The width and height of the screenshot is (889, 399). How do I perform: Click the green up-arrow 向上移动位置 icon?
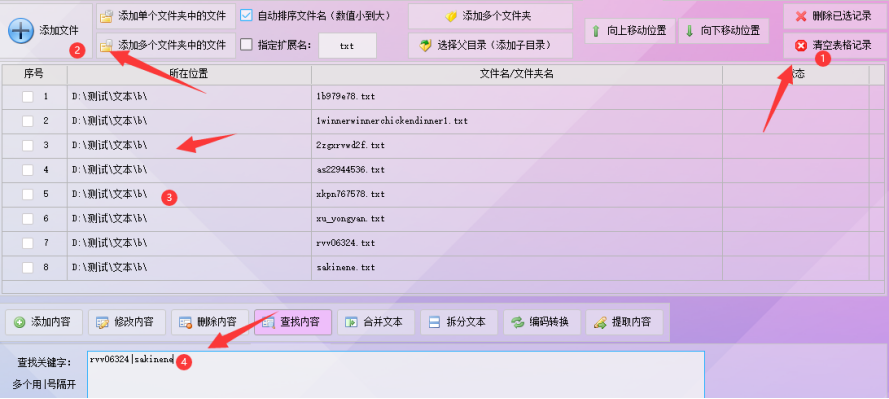click(596, 31)
